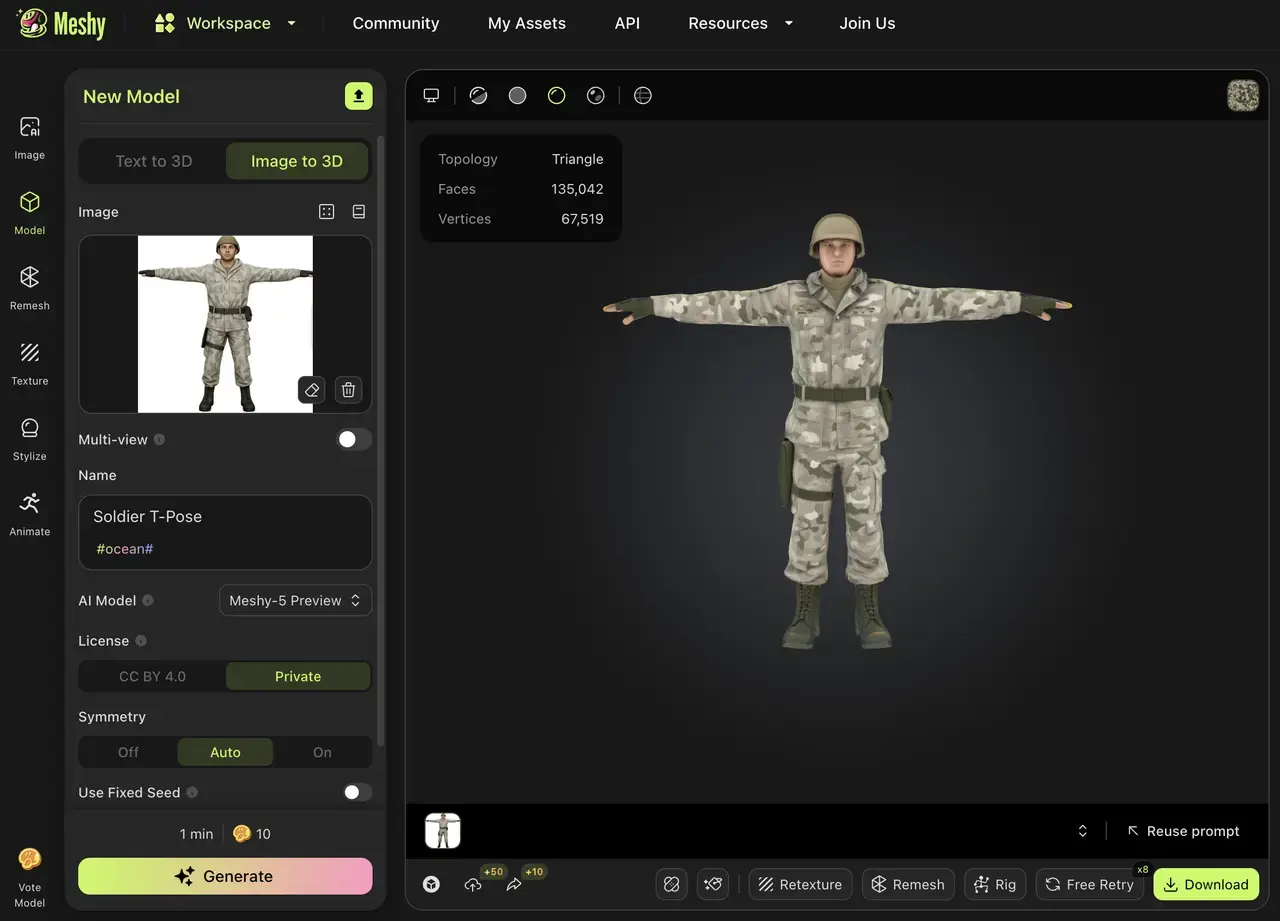This screenshot has width=1280, height=921.
Task: Open the AI Model dropdown showing Meshy-5 Preview
Action: coord(295,600)
